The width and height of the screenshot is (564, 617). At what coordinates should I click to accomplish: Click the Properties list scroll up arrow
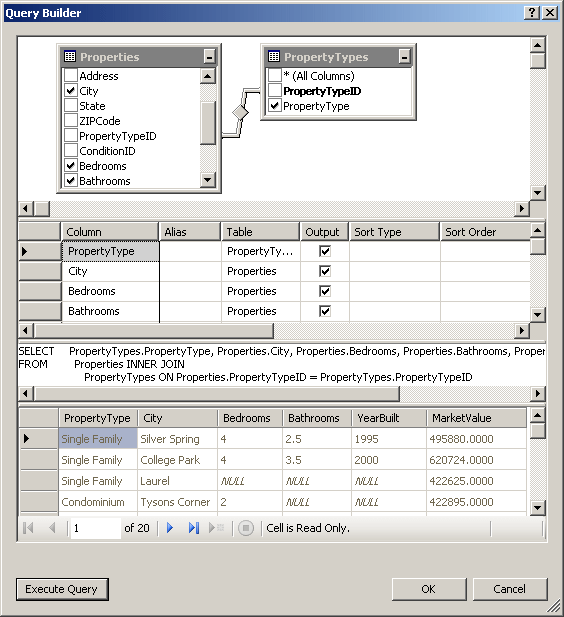click(x=207, y=76)
